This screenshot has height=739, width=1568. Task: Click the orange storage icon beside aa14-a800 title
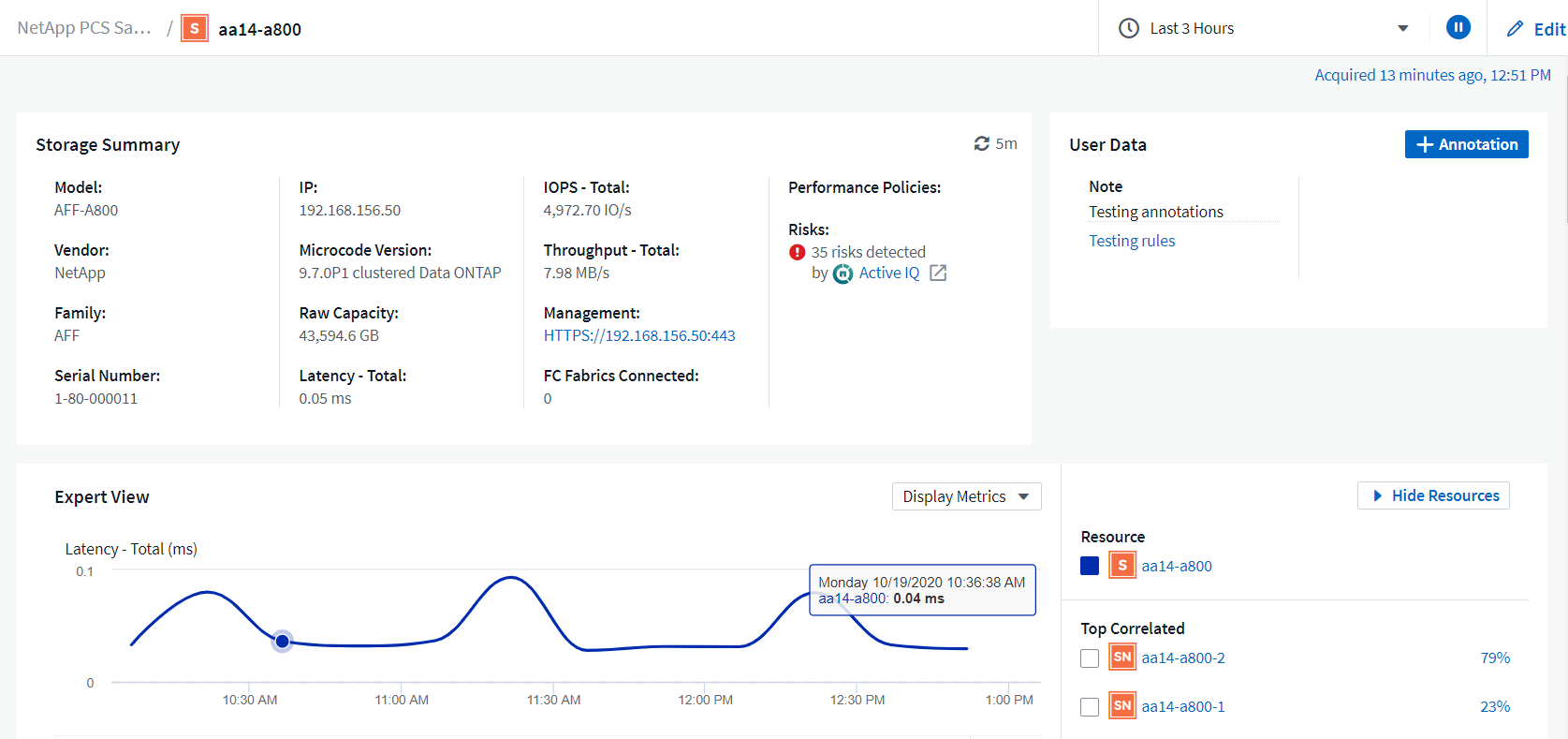195,28
